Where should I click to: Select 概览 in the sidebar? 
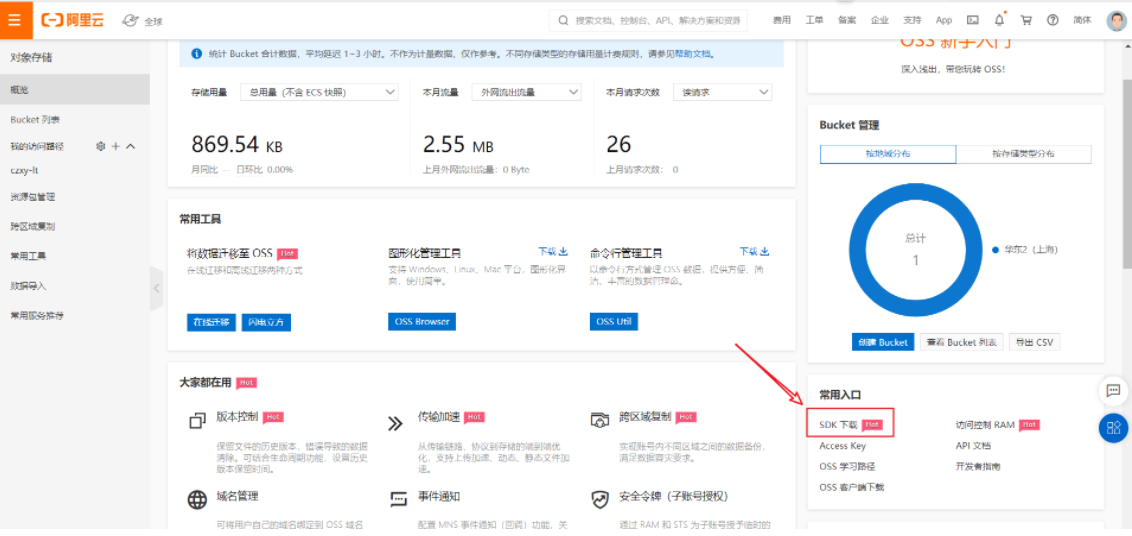75,90
